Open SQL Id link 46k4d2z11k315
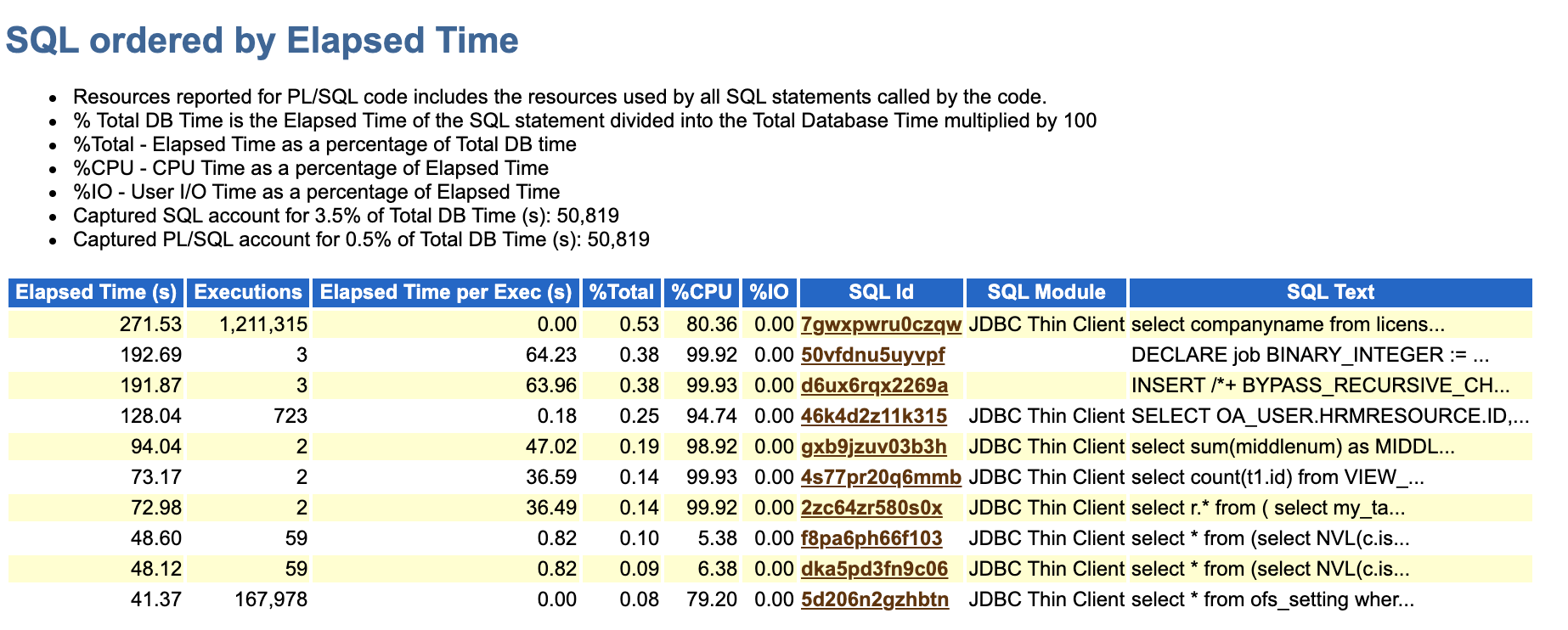The width and height of the screenshot is (1568, 630). coord(873,416)
